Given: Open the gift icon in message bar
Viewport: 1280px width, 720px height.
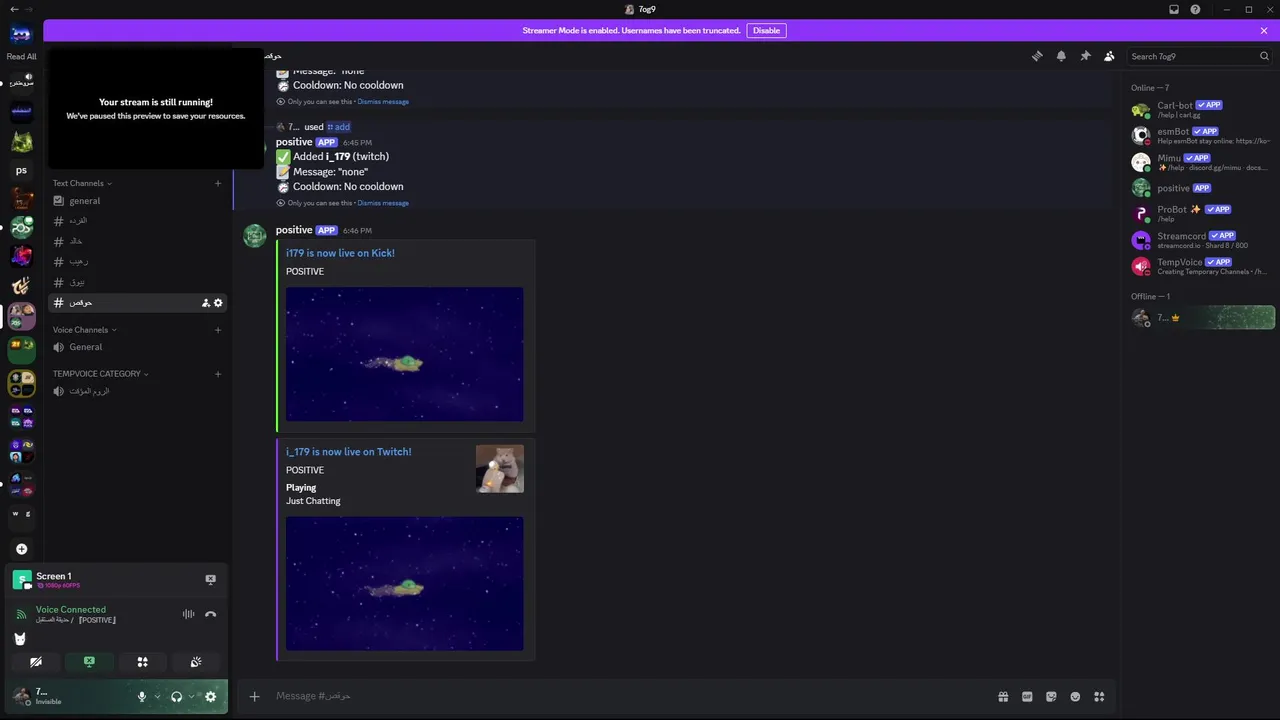Looking at the screenshot, I should point(1003,696).
